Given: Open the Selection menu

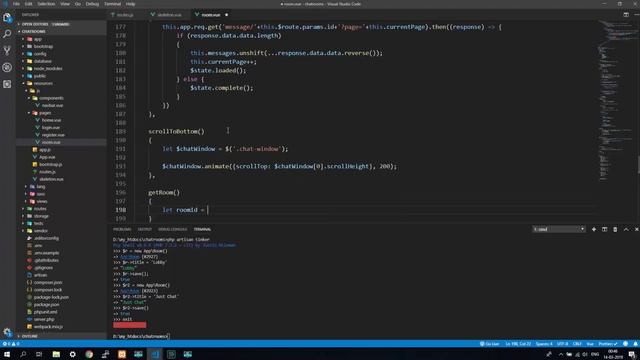Looking at the screenshot, I should tap(46, 4).
